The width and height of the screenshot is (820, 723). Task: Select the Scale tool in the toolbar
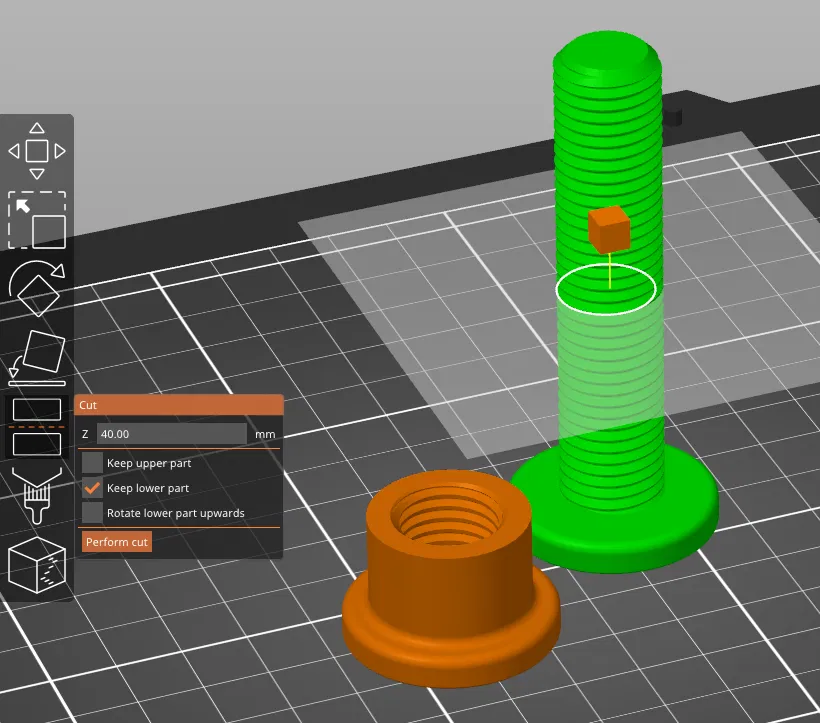click(37, 220)
